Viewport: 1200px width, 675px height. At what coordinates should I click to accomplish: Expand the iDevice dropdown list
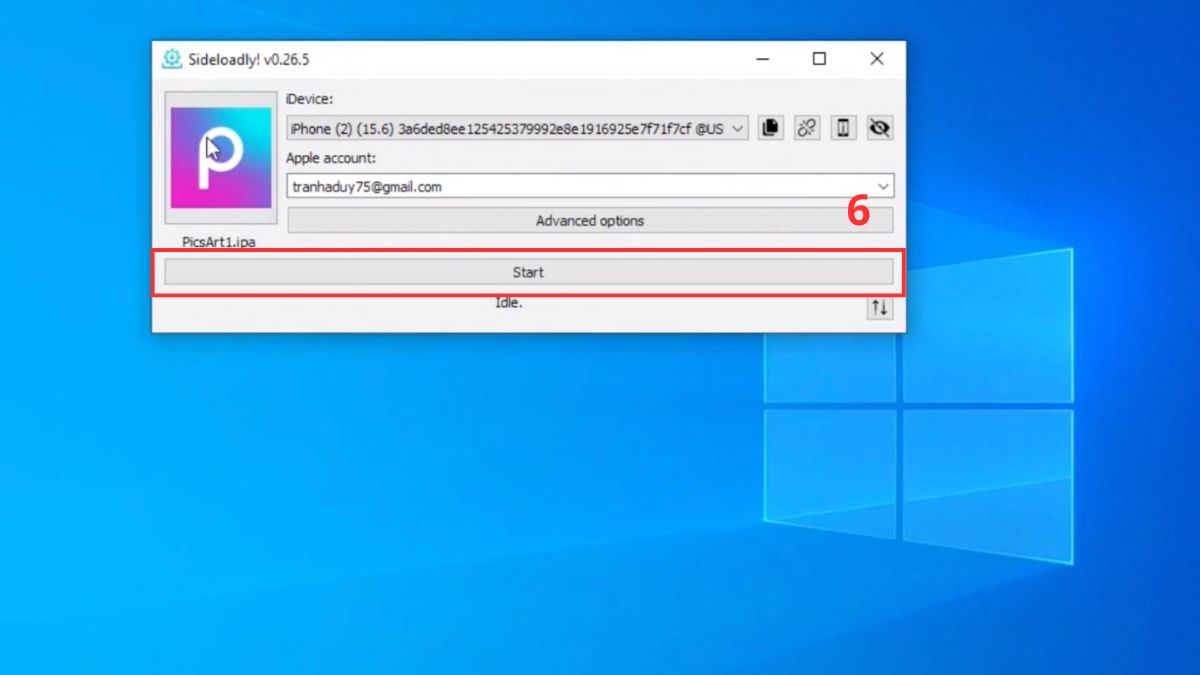pyautogui.click(x=738, y=129)
